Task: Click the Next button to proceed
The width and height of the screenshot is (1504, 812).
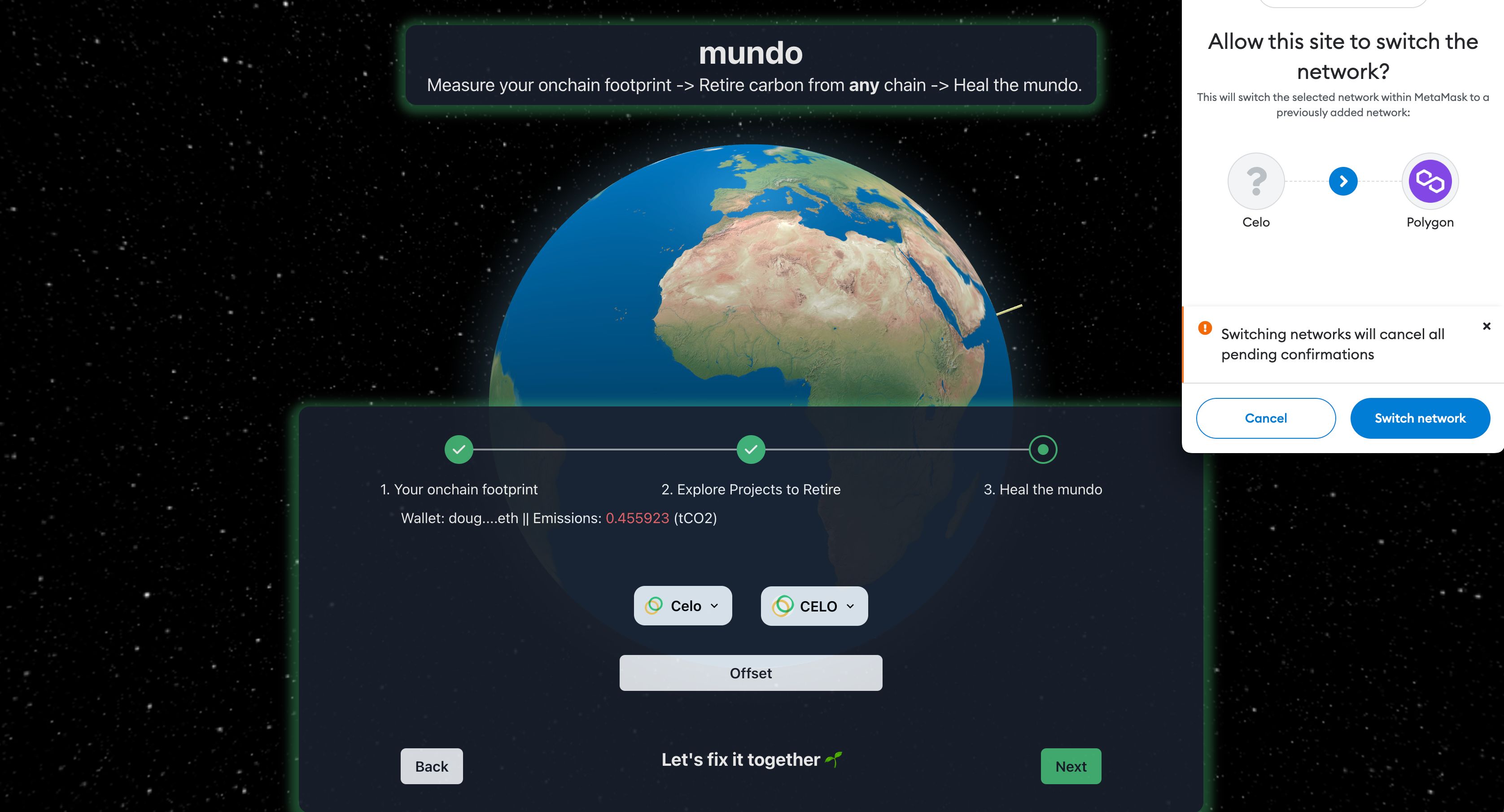Action: tap(1071, 766)
